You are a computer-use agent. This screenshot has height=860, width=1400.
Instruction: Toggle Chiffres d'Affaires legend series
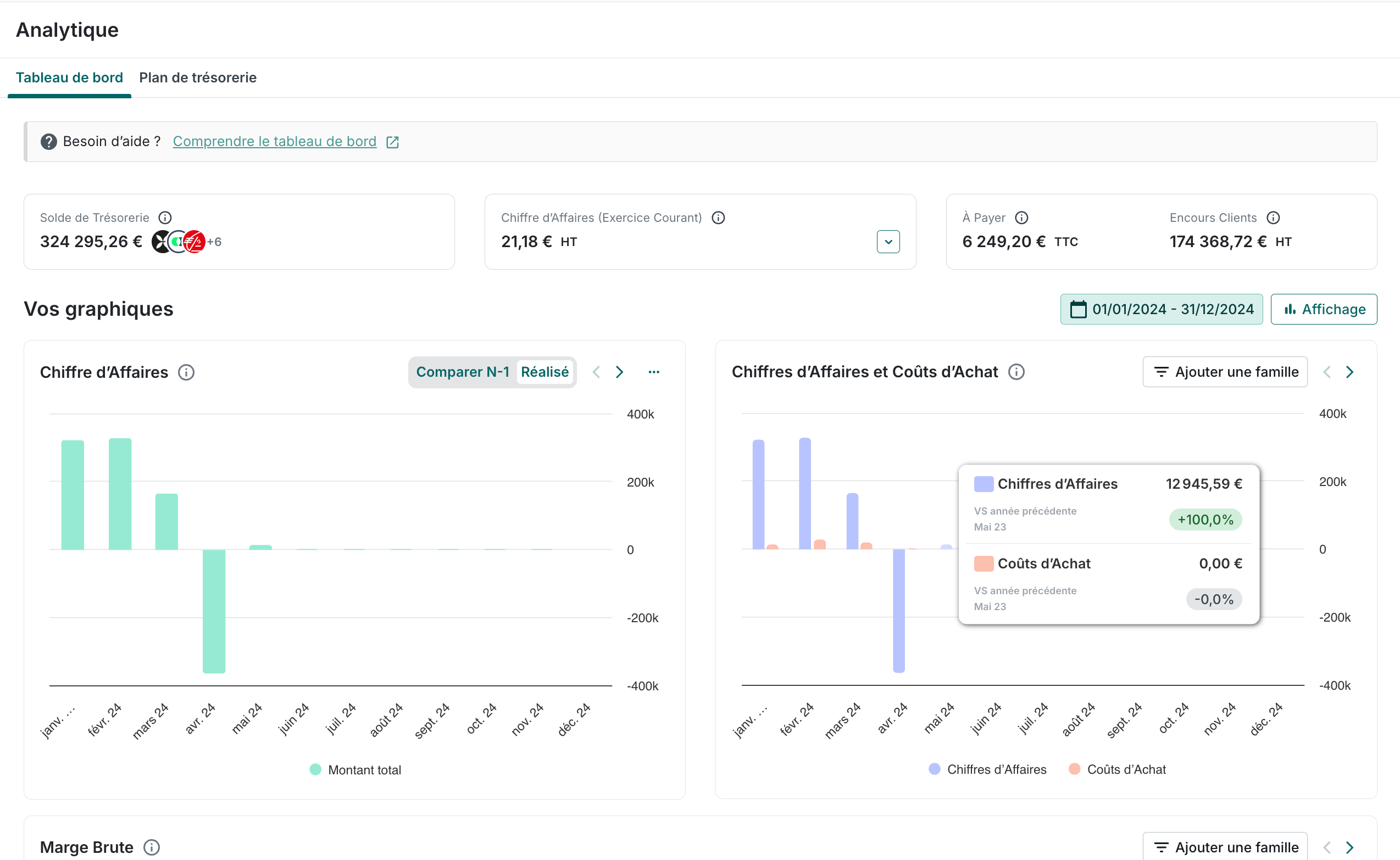(x=987, y=769)
